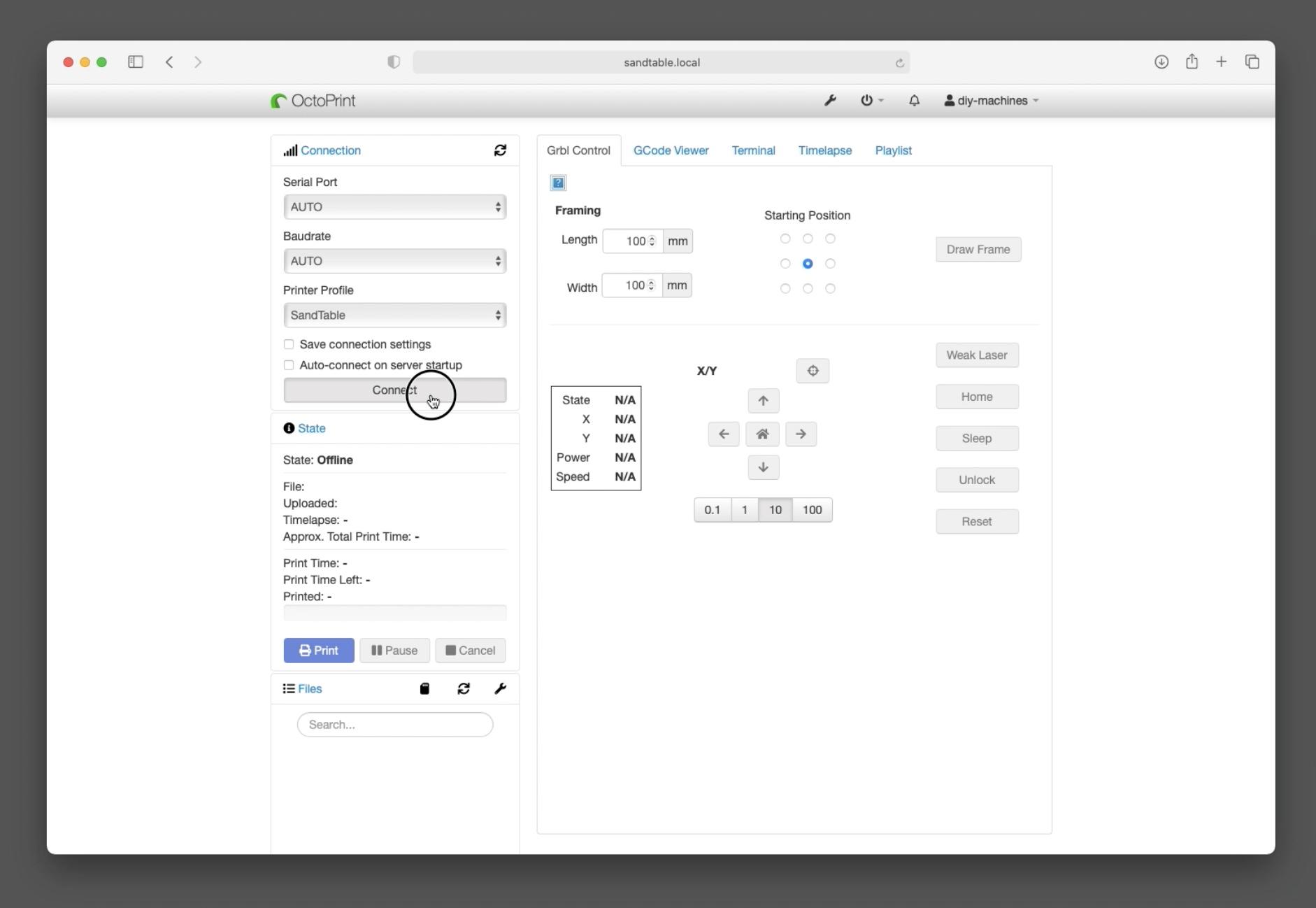Open the Serial Port dropdown
Viewport: 1316px width, 908px height.
coord(394,206)
